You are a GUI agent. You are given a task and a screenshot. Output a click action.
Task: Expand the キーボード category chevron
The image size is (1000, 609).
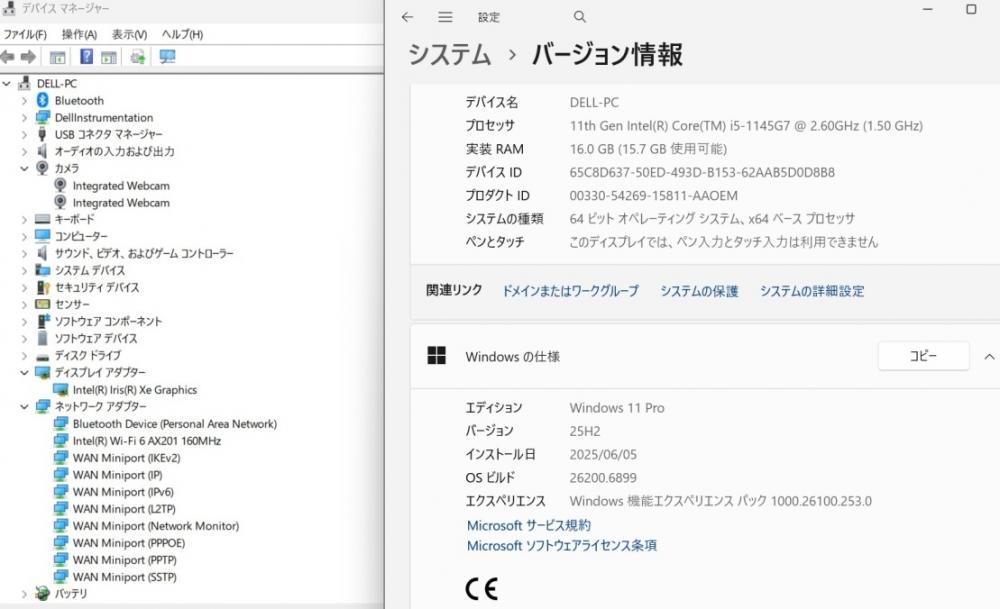[x=24, y=219]
